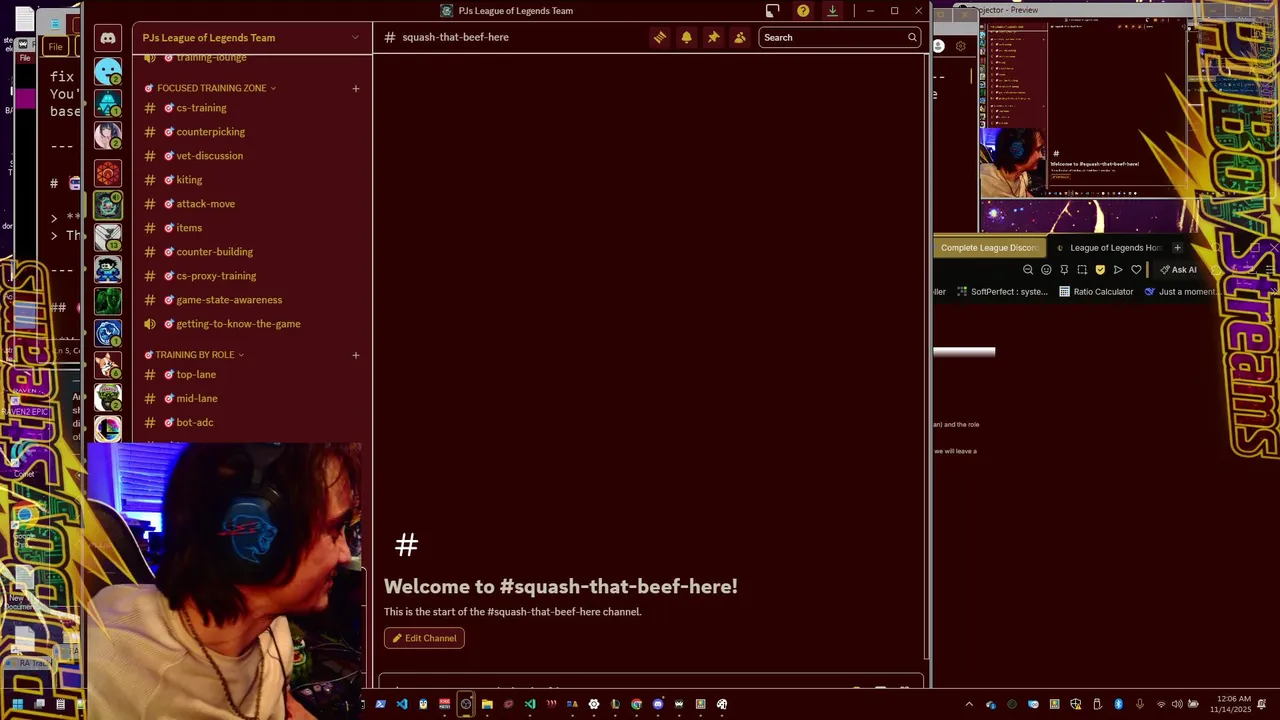Click the taskbar volume speaker icon
This screenshot has width=1280, height=720.
pyautogui.click(x=1177, y=704)
